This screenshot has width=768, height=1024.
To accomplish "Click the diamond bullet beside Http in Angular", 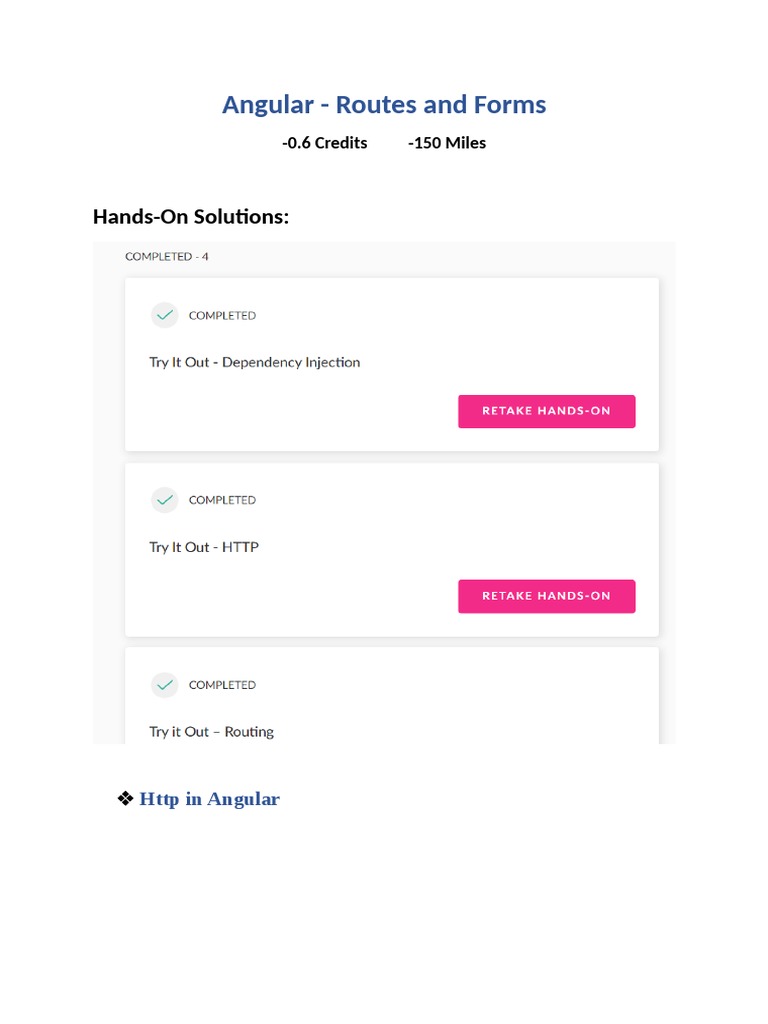I will pos(125,798).
